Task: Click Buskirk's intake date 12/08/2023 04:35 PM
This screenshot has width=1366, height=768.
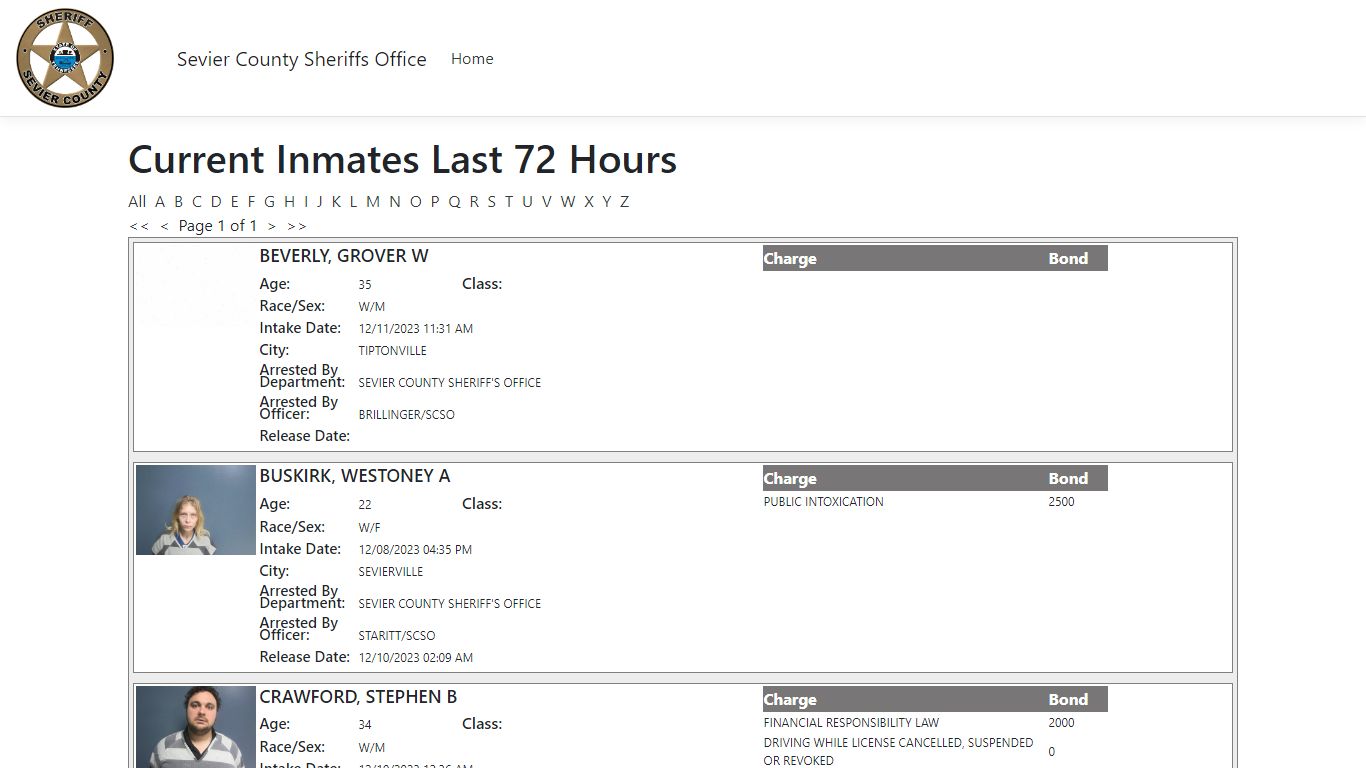Action: (415, 550)
